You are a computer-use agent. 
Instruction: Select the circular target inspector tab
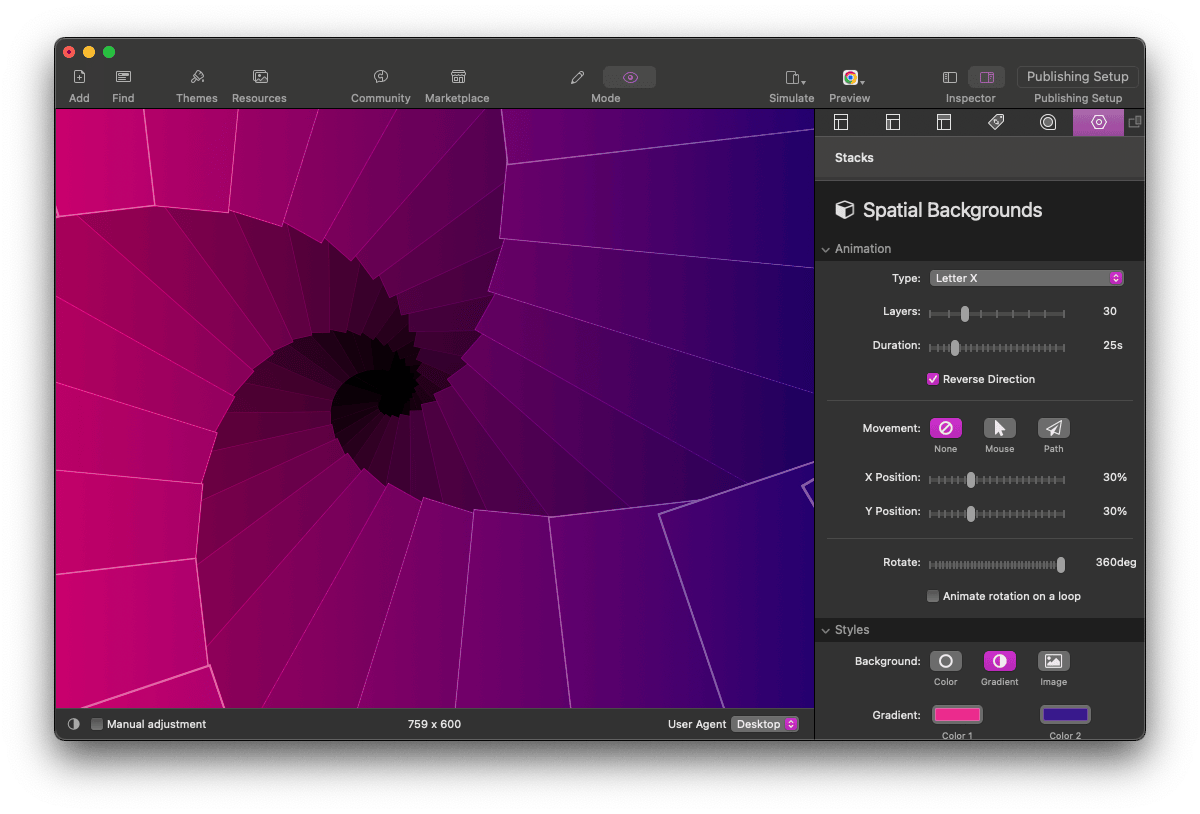pos(1048,122)
